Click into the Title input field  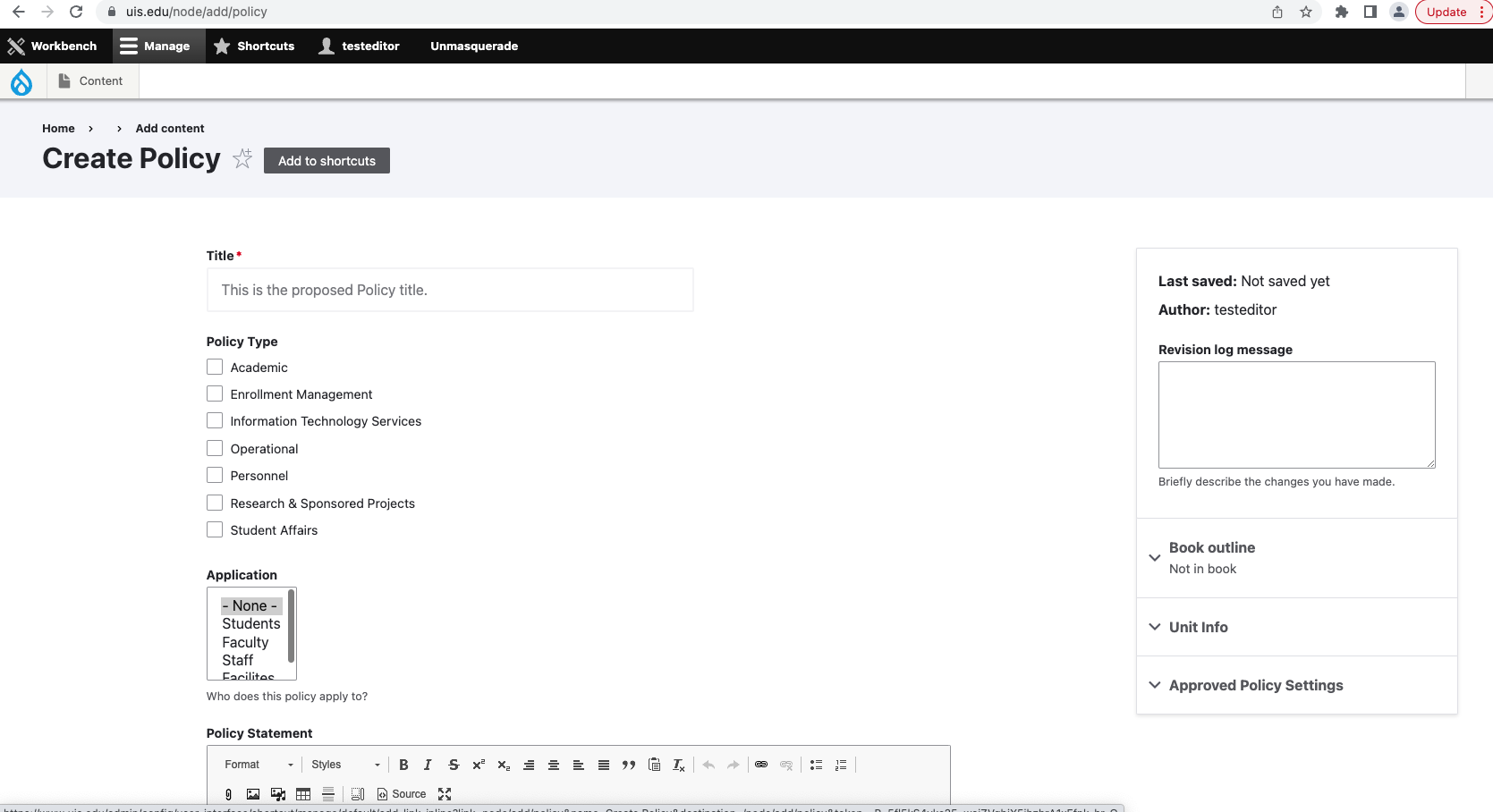pos(450,290)
